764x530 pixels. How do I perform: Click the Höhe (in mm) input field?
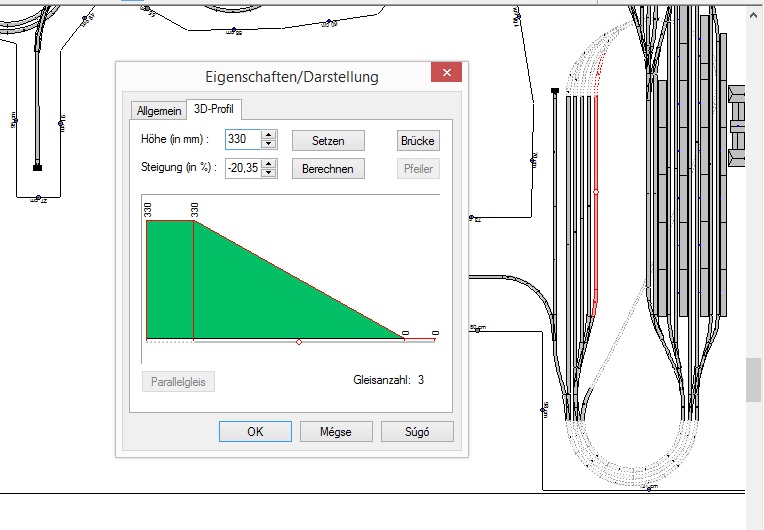click(x=242, y=140)
